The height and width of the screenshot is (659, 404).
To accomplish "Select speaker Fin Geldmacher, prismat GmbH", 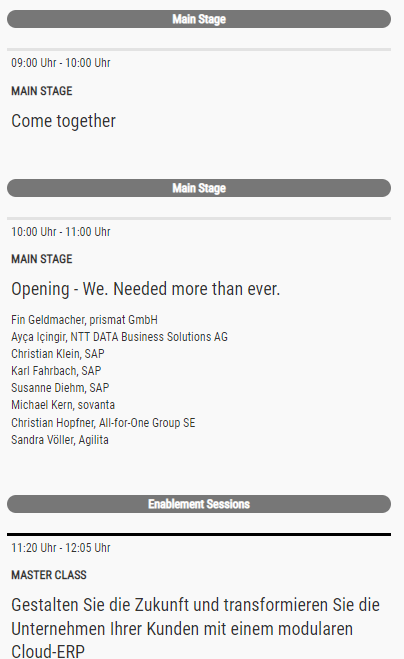I will [84, 320].
